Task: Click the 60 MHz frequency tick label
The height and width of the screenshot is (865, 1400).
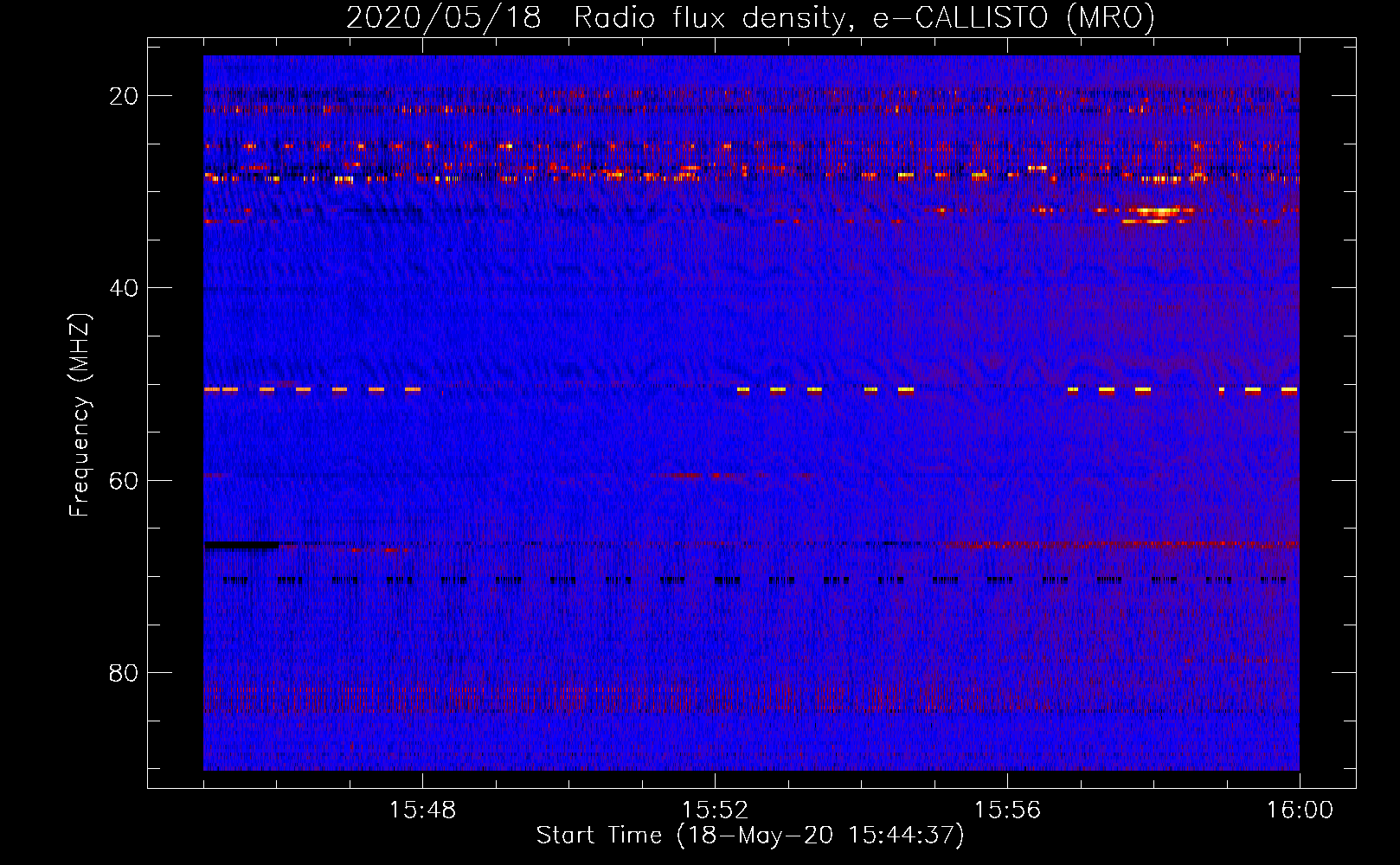Action: (x=124, y=480)
